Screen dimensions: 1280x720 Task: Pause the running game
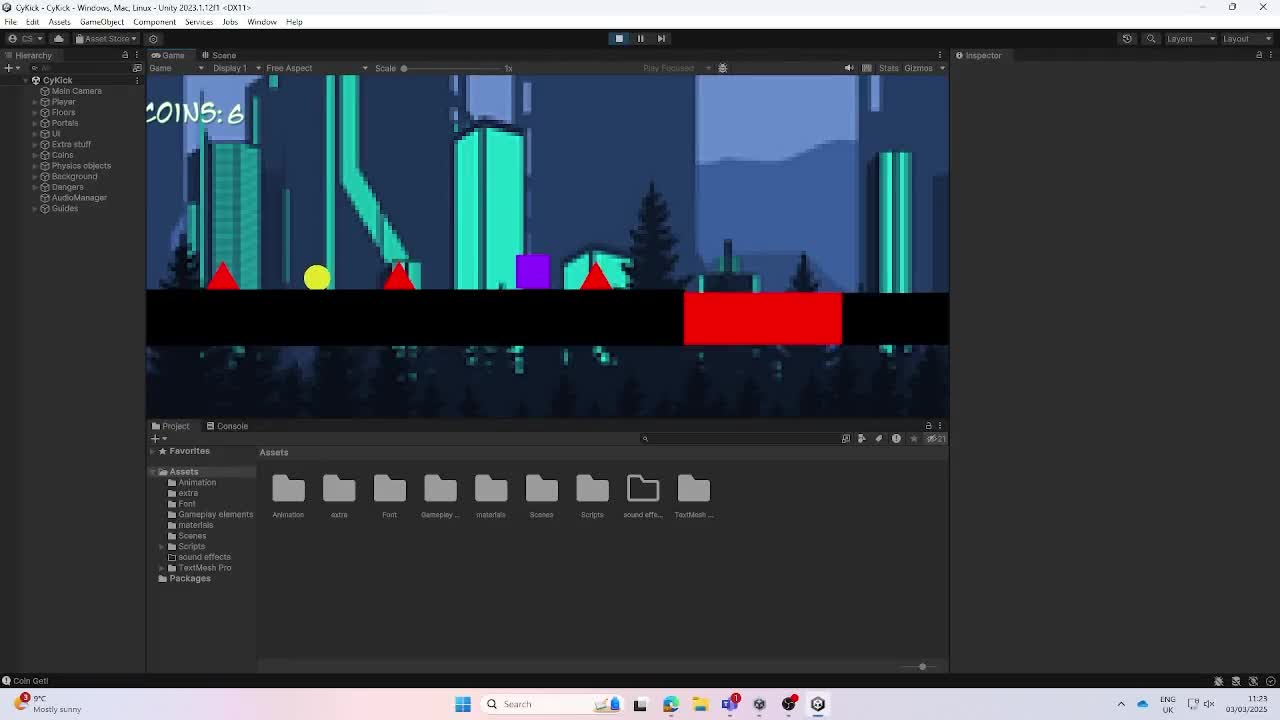click(640, 38)
